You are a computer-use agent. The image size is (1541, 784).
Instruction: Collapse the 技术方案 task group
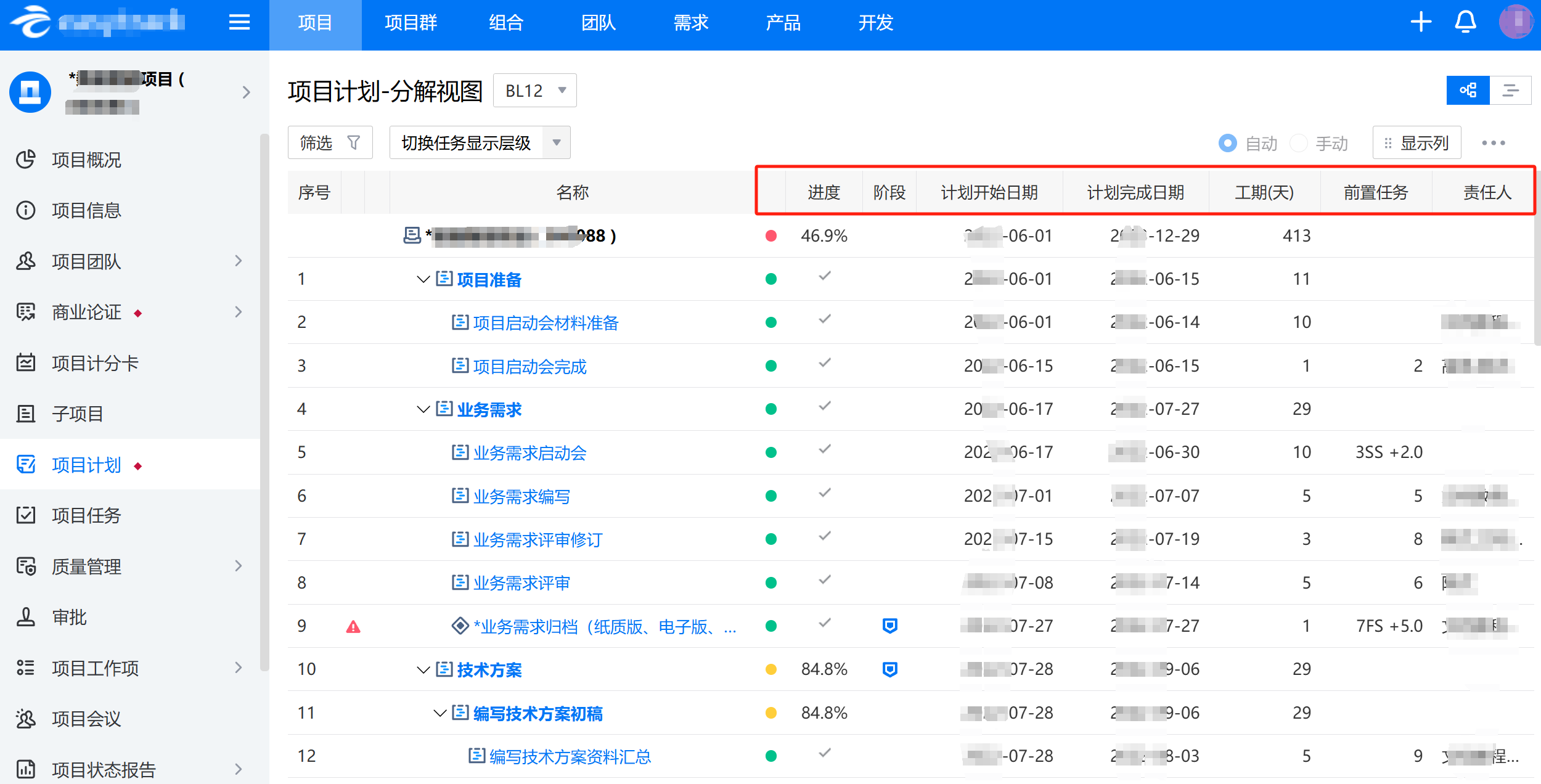(x=423, y=669)
